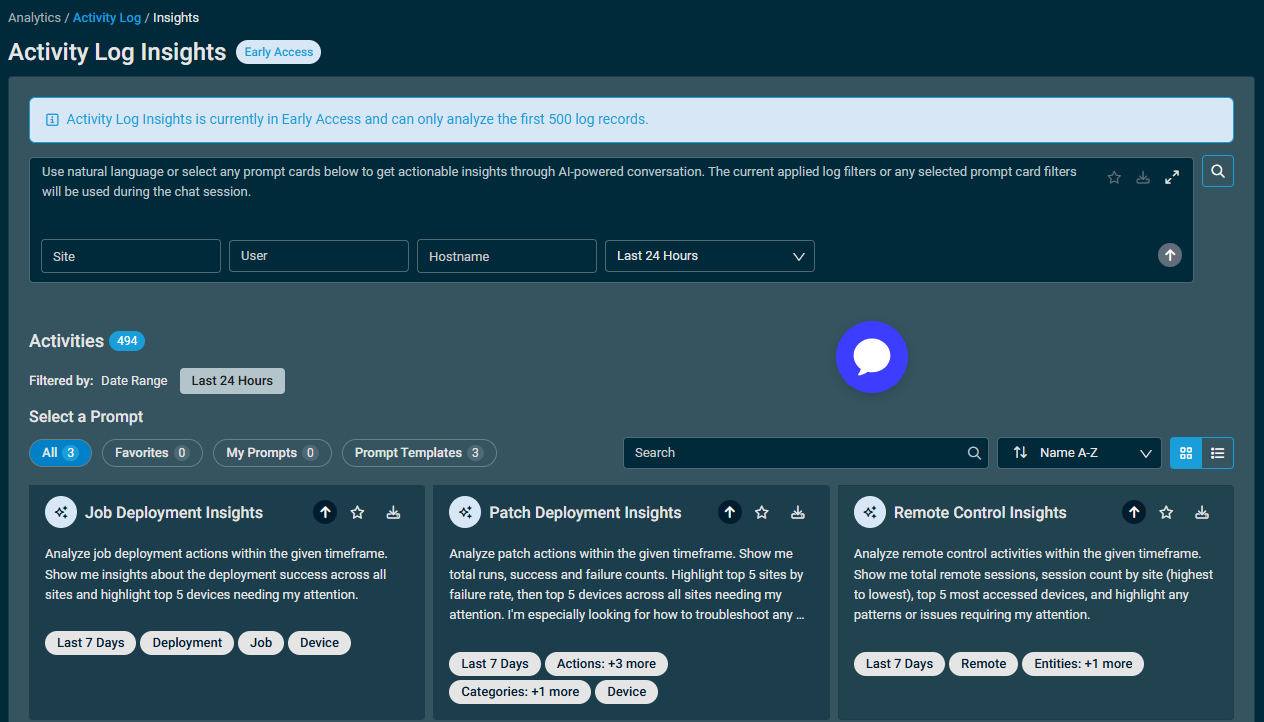
Task: Go to Activity Log breadcrumb link
Action: click(x=107, y=18)
